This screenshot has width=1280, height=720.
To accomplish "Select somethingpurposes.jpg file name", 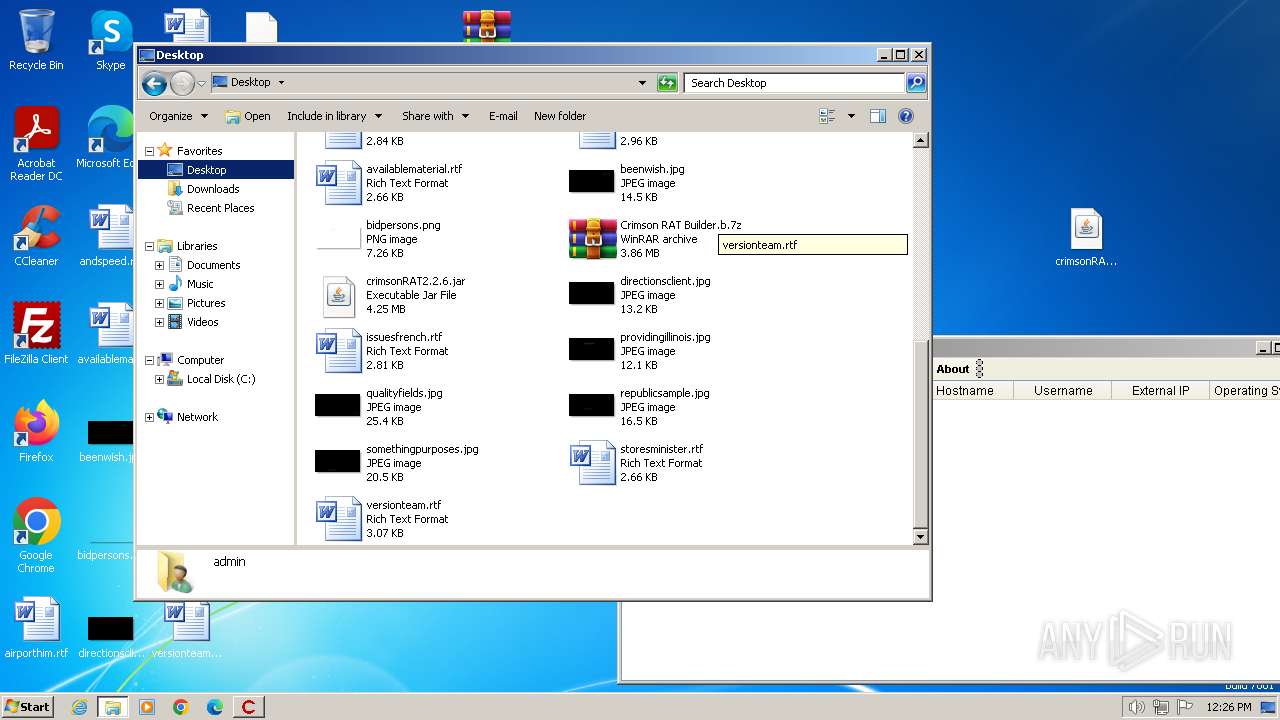I will pyautogui.click(x=422, y=449).
